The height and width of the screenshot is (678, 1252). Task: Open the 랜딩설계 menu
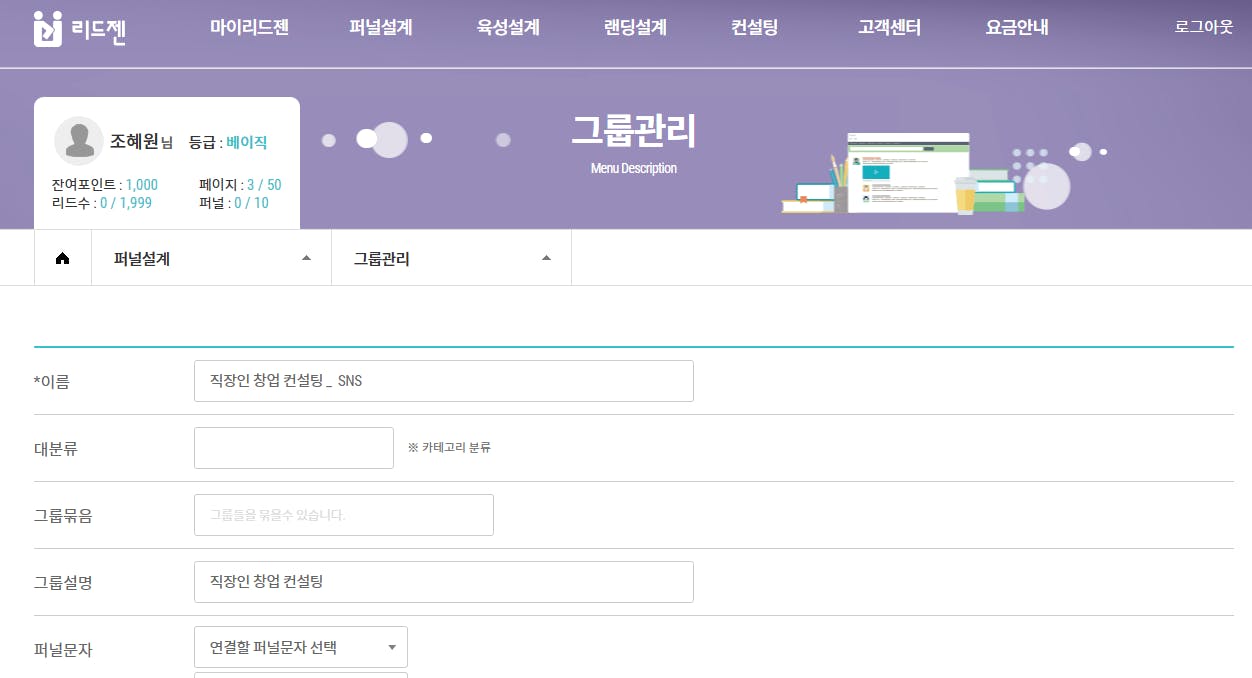(x=636, y=28)
